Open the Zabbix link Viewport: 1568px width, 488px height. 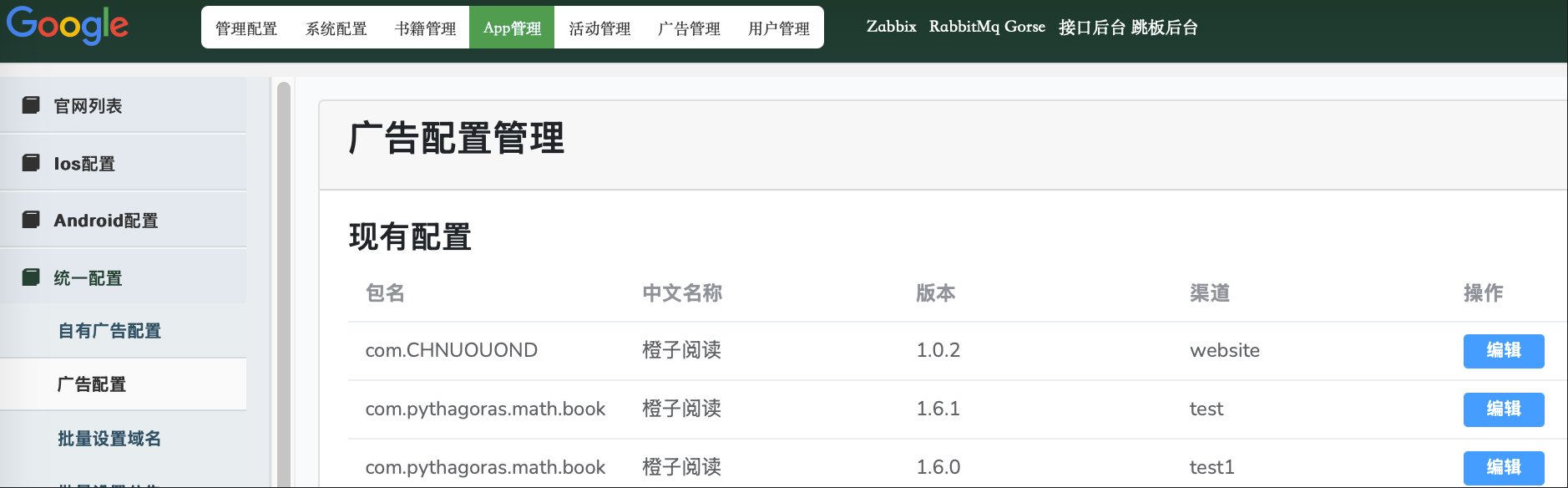pos(891,27)
